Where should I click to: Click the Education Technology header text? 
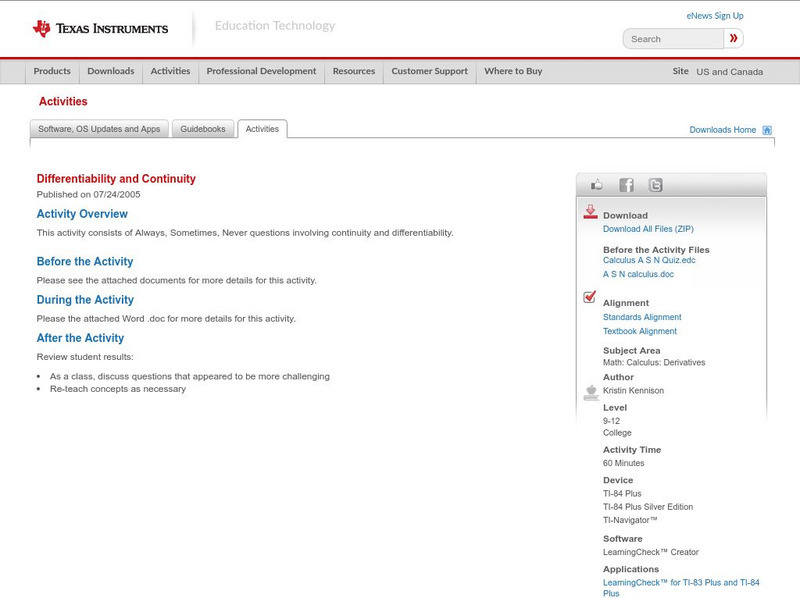[x=275, y=26]
